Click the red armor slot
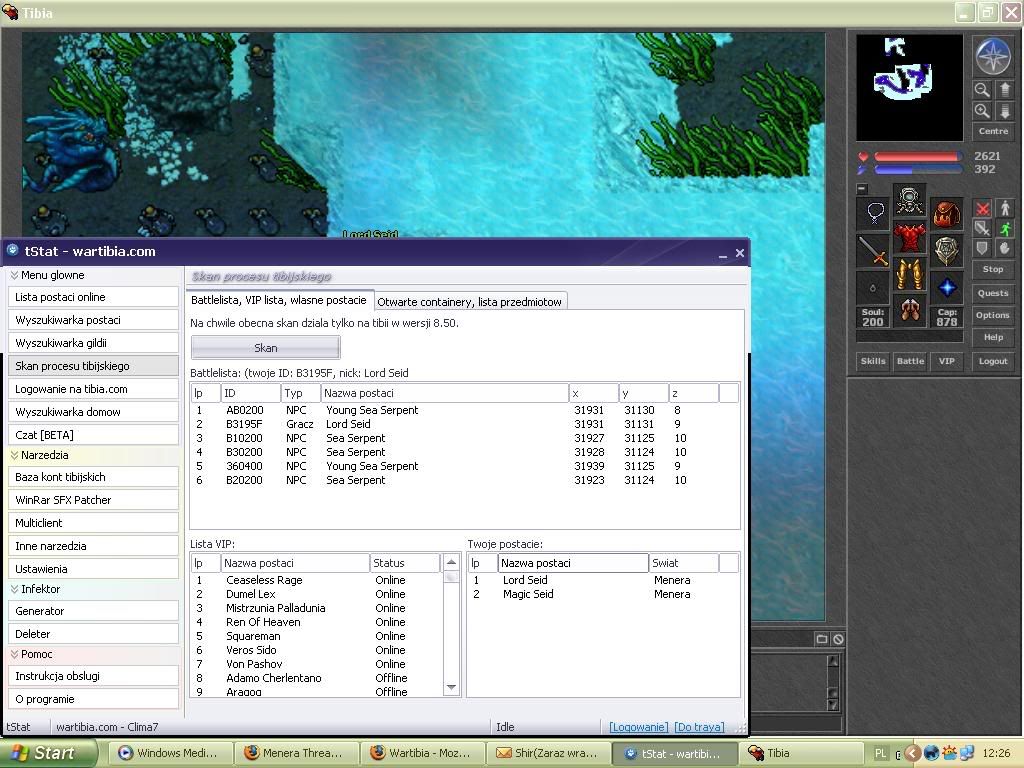Viewport: 1024px width, 768px height. 910,238
